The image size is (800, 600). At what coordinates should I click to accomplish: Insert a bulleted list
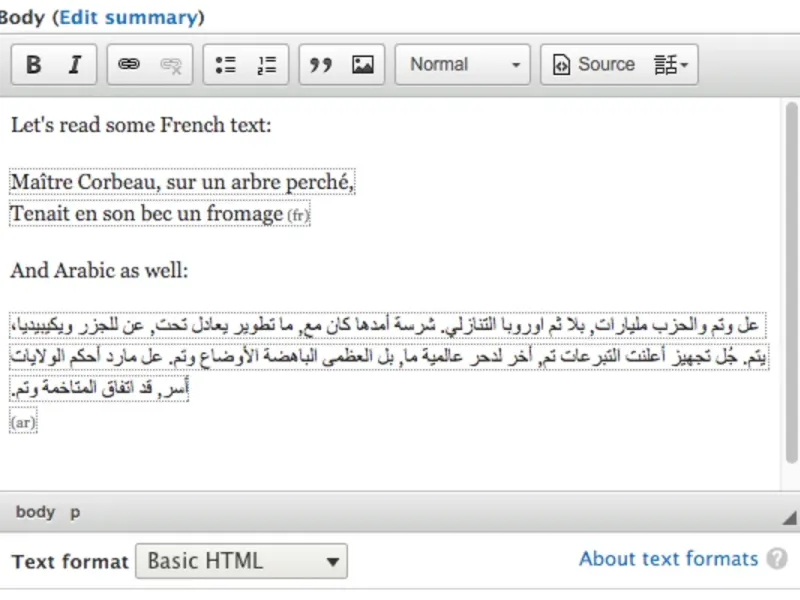click(x=225, y=65)
